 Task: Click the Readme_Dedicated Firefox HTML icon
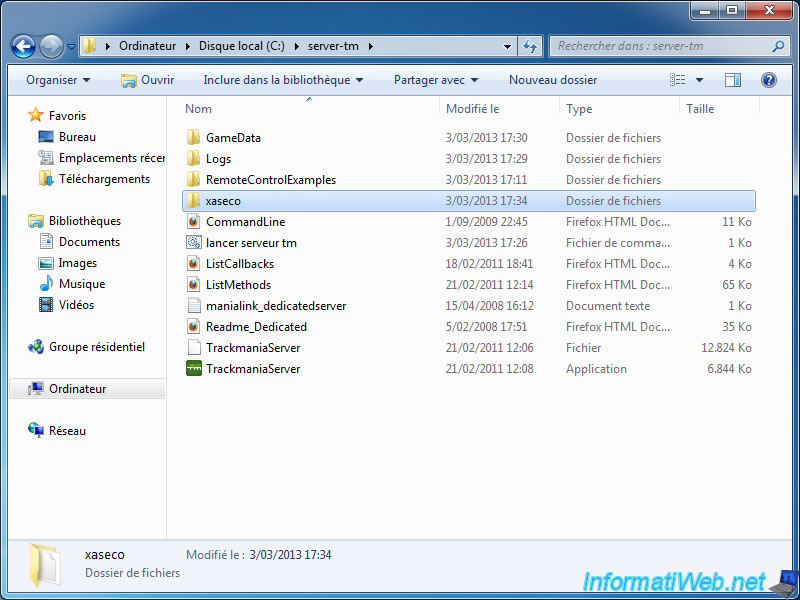193,327
